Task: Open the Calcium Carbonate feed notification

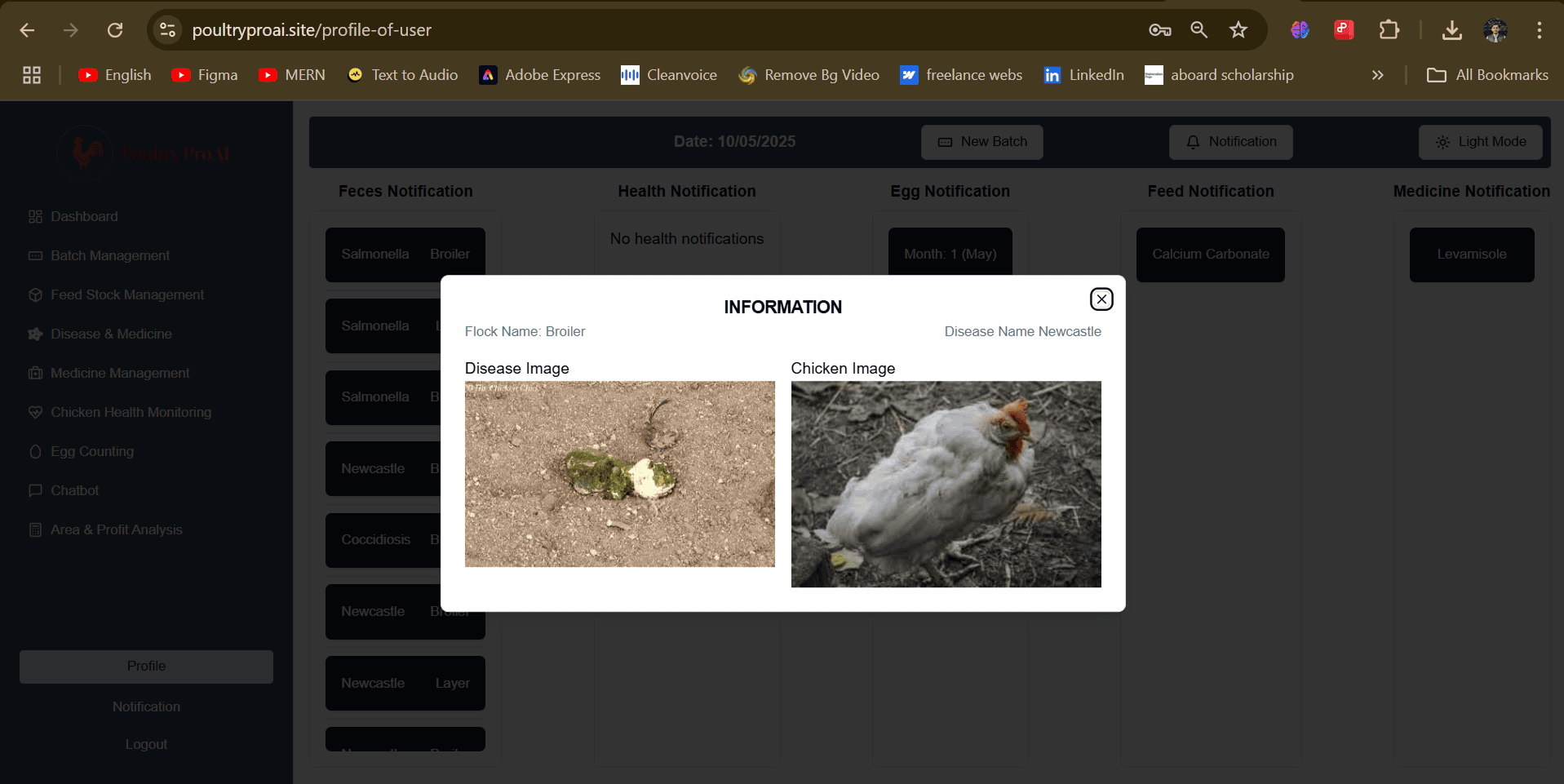Action: tap(1211, 255)
